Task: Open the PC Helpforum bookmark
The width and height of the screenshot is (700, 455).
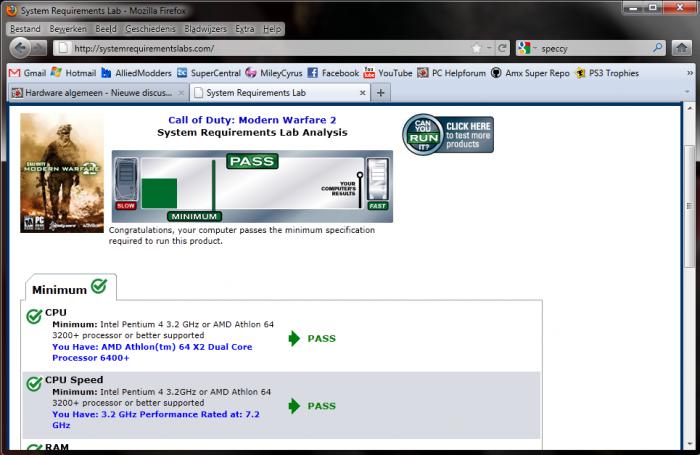Action: 451,73
